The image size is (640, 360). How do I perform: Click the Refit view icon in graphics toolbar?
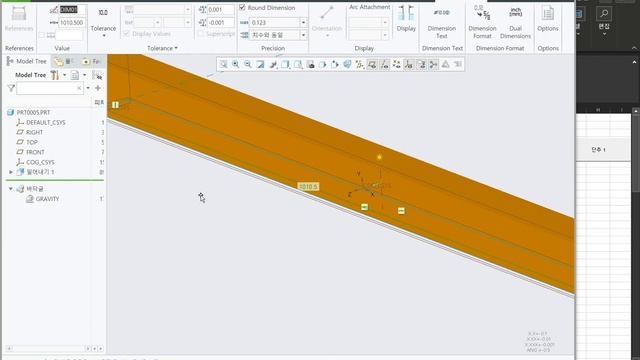click(x=223, y=64)
